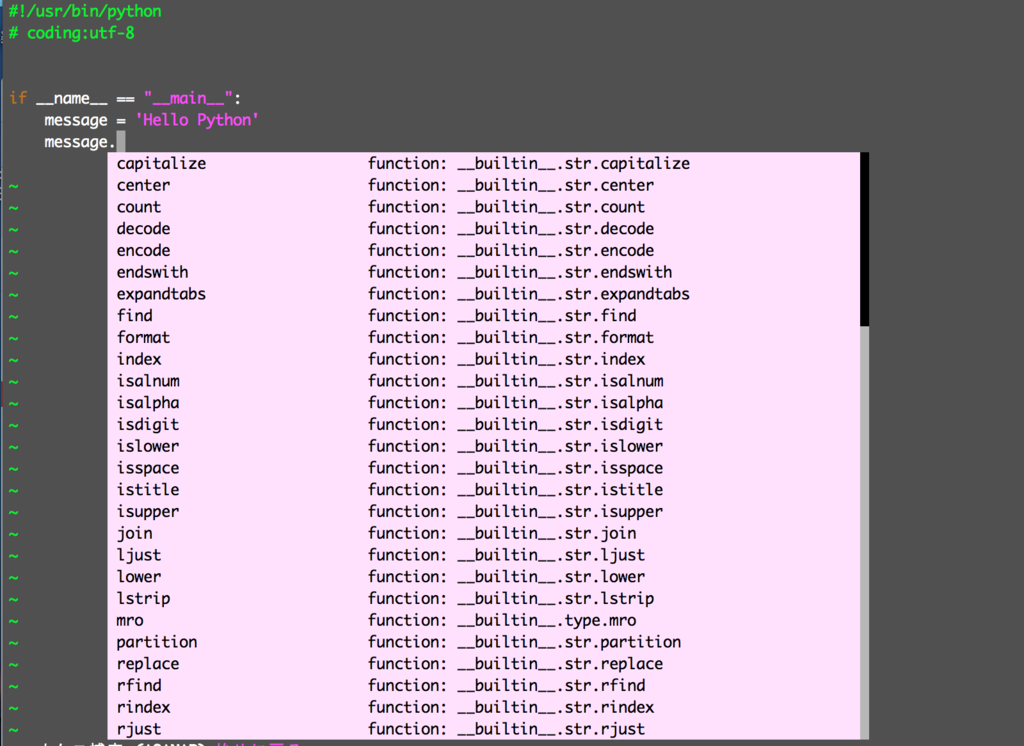
Task: Click the scrollbar track below thumb
Action: 865,533
